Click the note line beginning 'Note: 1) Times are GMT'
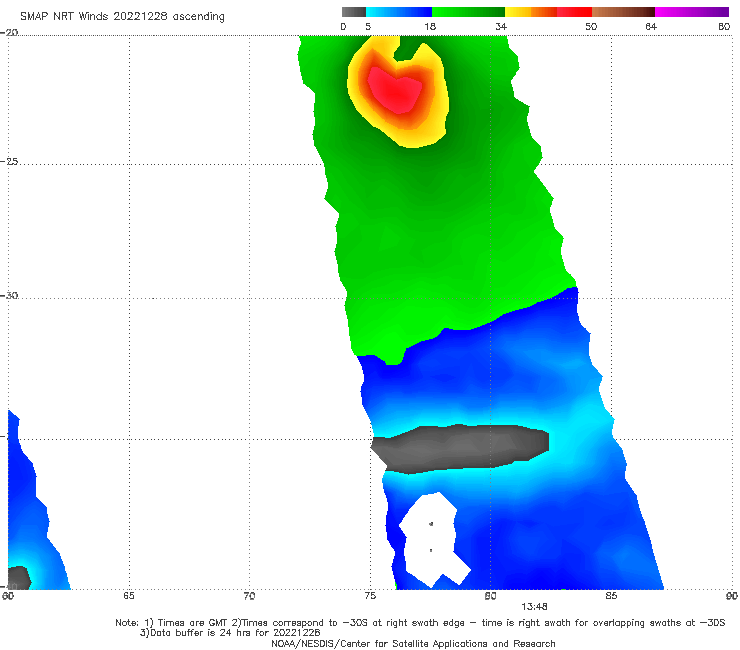 click(x=420, y=623)
